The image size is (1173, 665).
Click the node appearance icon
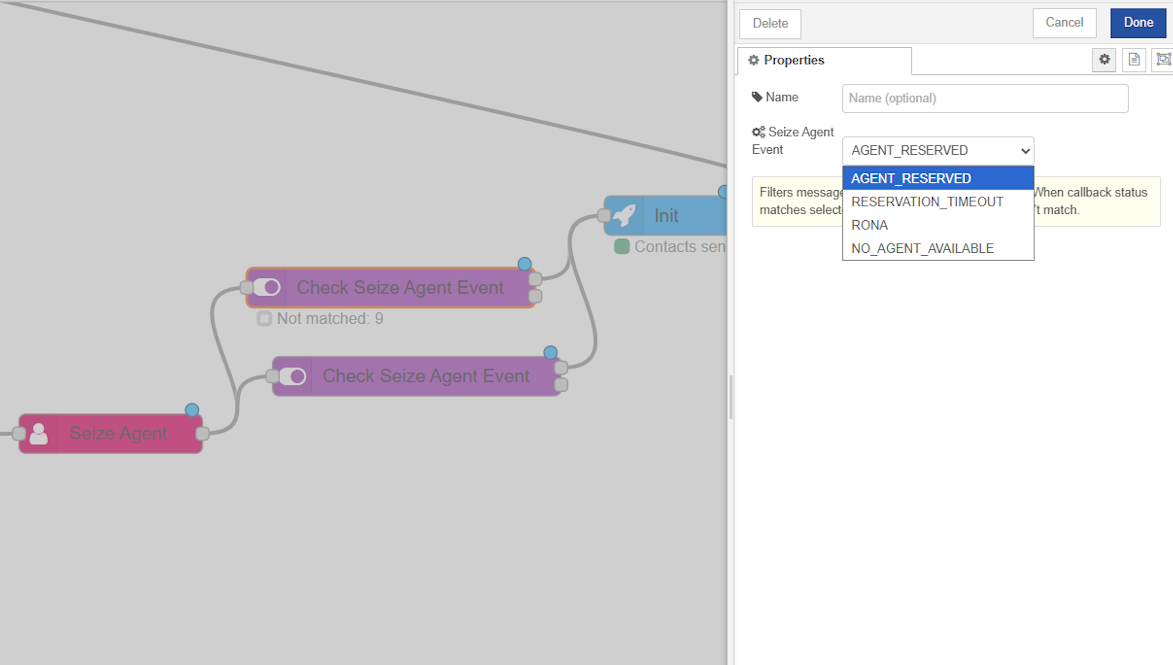tap(1162, 60)
